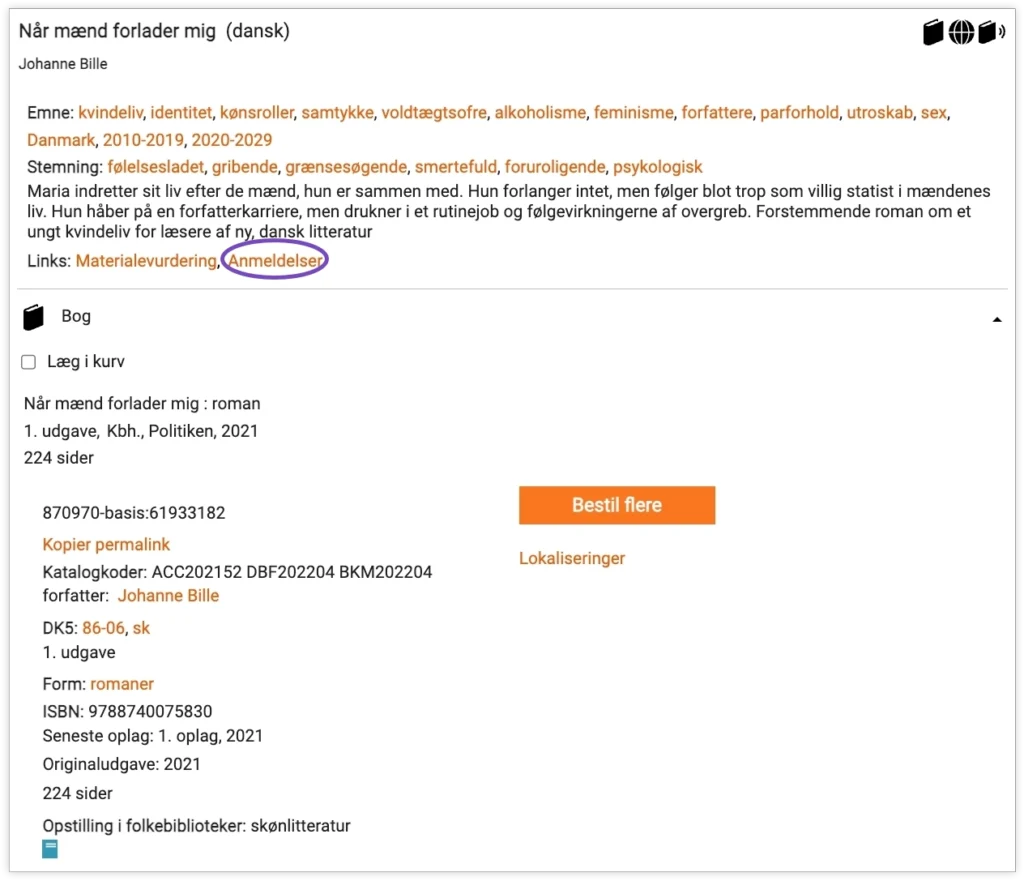Select the '2020-2029' period link
The width and height of the screenshot is (1024, 881).
click(x=231, y=140)
